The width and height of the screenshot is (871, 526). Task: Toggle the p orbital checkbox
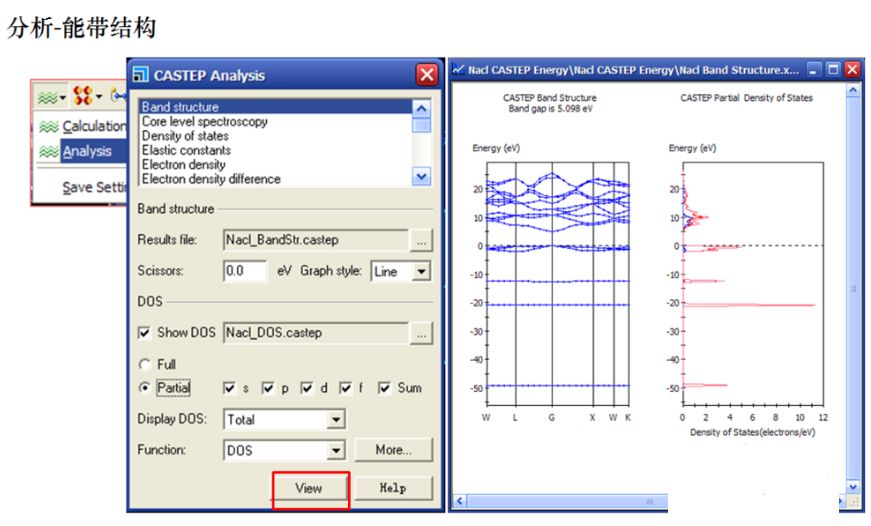click(x=269, y=388)
